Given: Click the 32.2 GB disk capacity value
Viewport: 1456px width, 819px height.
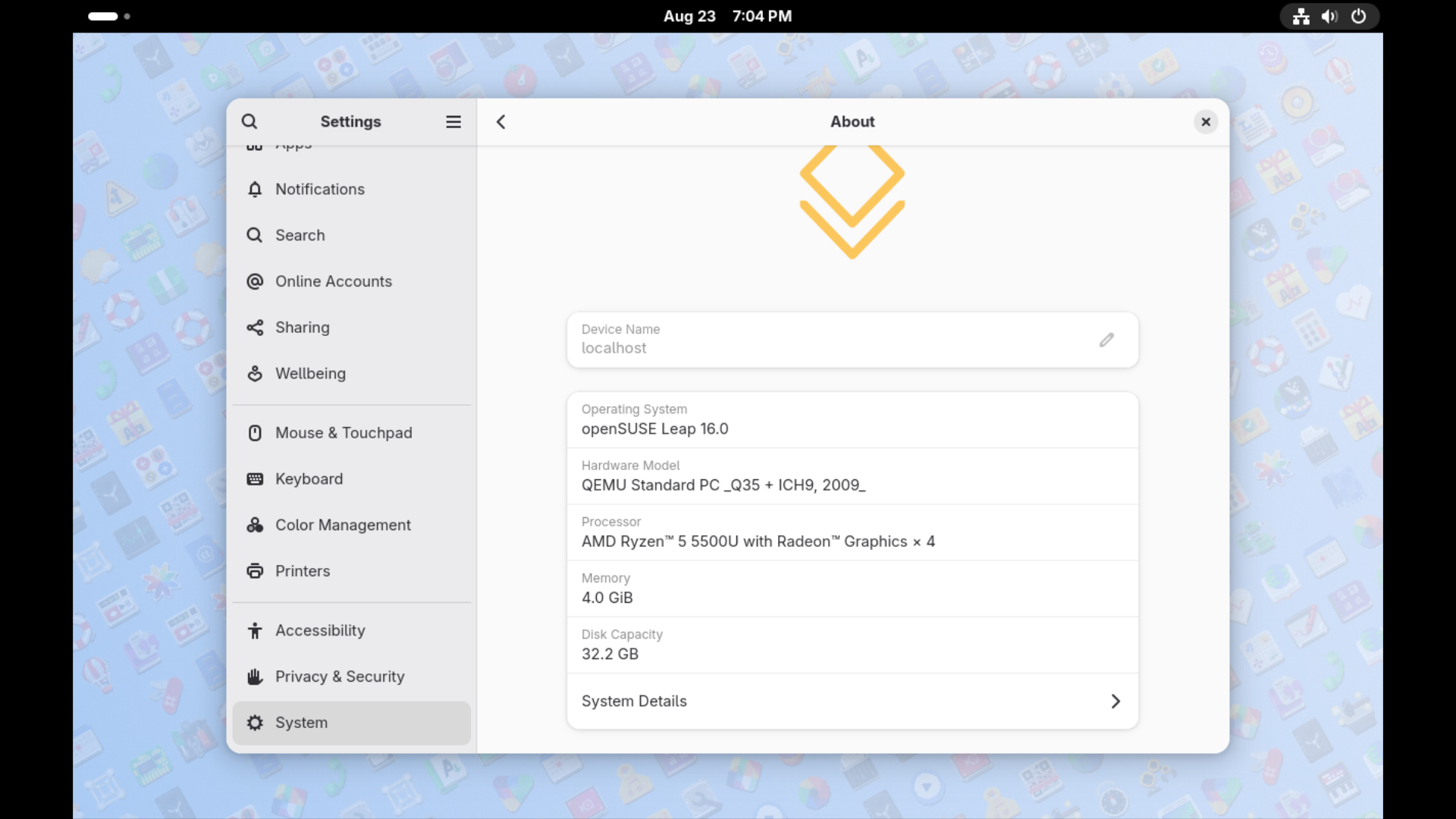Looking at the screenshot, I should [610, 654].
